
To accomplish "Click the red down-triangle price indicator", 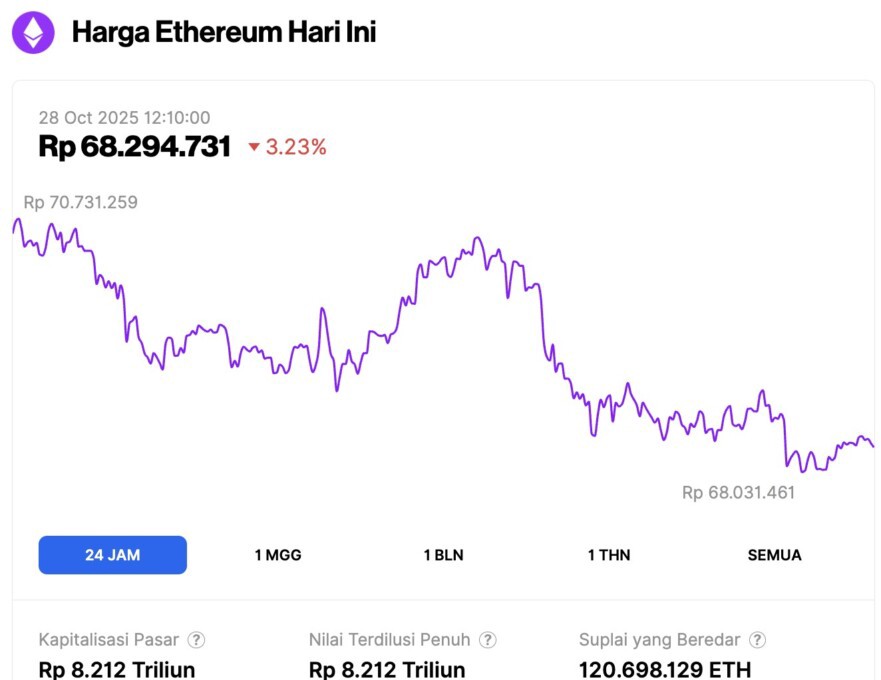I will (254, 148).
